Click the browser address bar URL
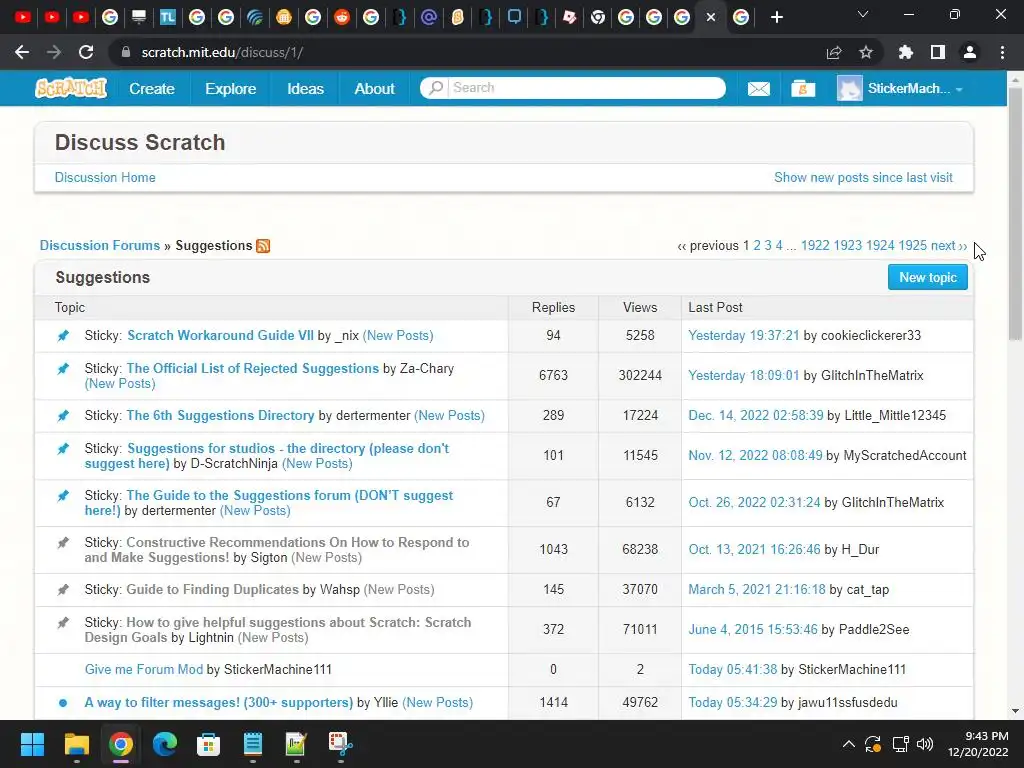Screen dimensions: 1024x768 pos(222,52)
